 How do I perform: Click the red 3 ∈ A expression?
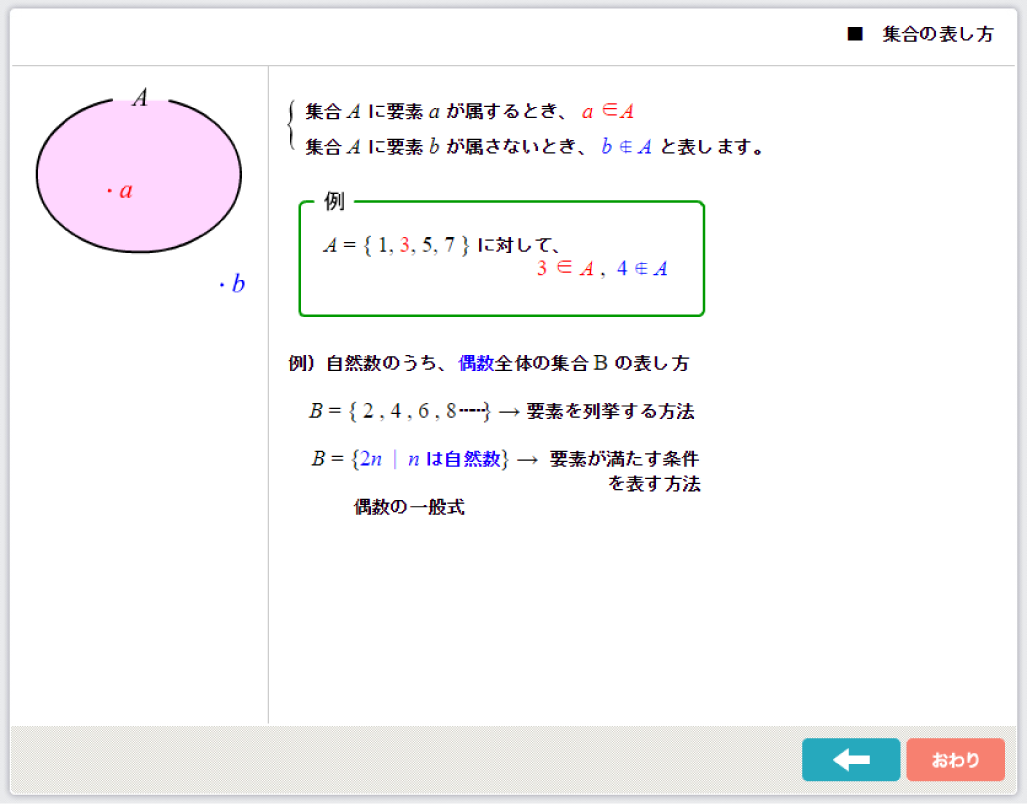(565, 268)
